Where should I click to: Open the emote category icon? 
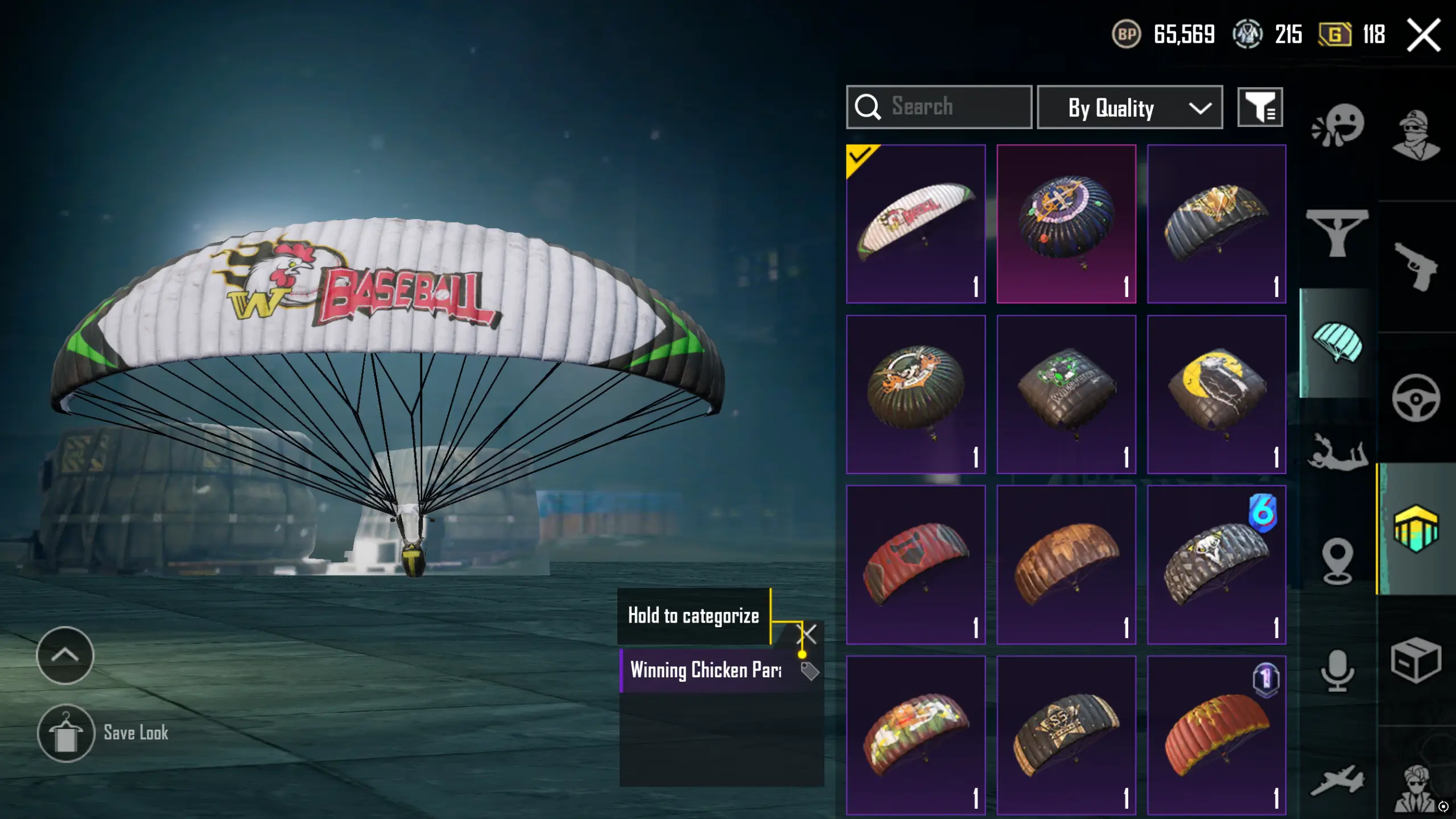pyautogui.click(x=1337, y=125)
